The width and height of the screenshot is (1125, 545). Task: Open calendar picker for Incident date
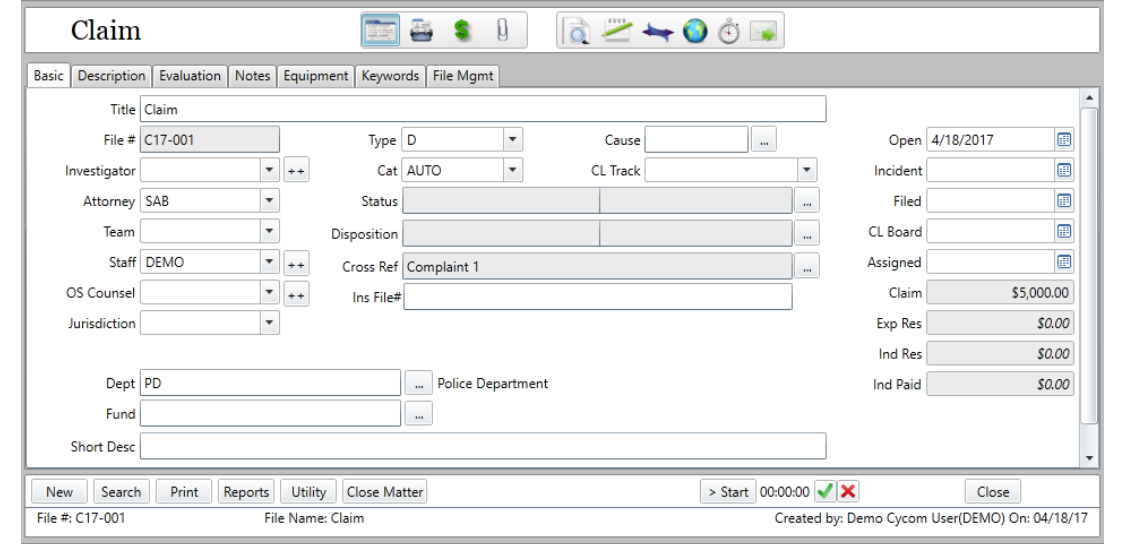(1064, 171)
